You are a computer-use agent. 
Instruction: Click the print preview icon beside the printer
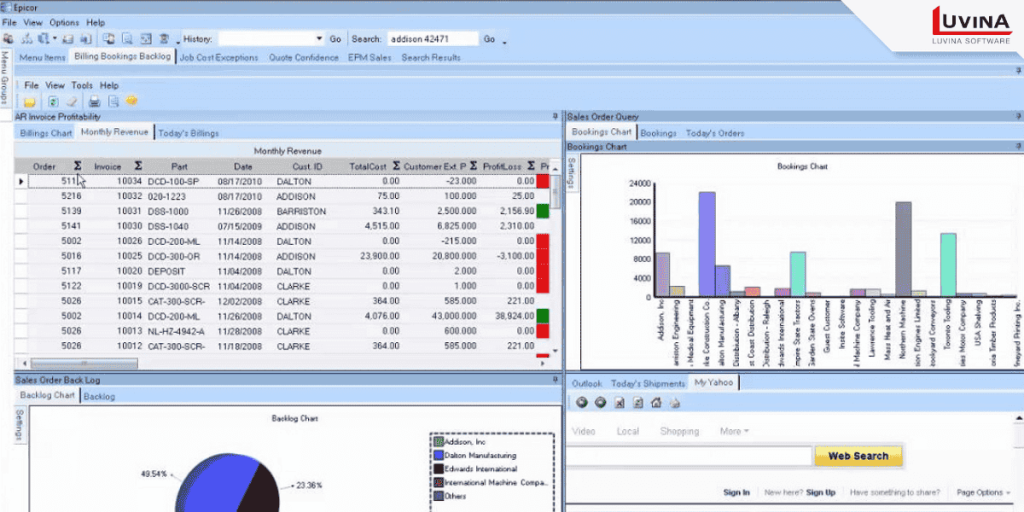[114, 101]
